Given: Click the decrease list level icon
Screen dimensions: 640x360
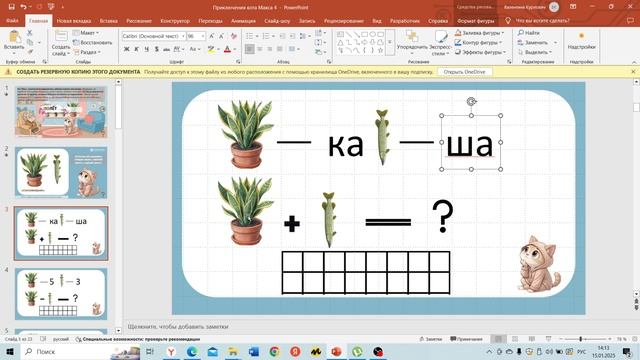Looking at the screenshot, I should point(282,36).
